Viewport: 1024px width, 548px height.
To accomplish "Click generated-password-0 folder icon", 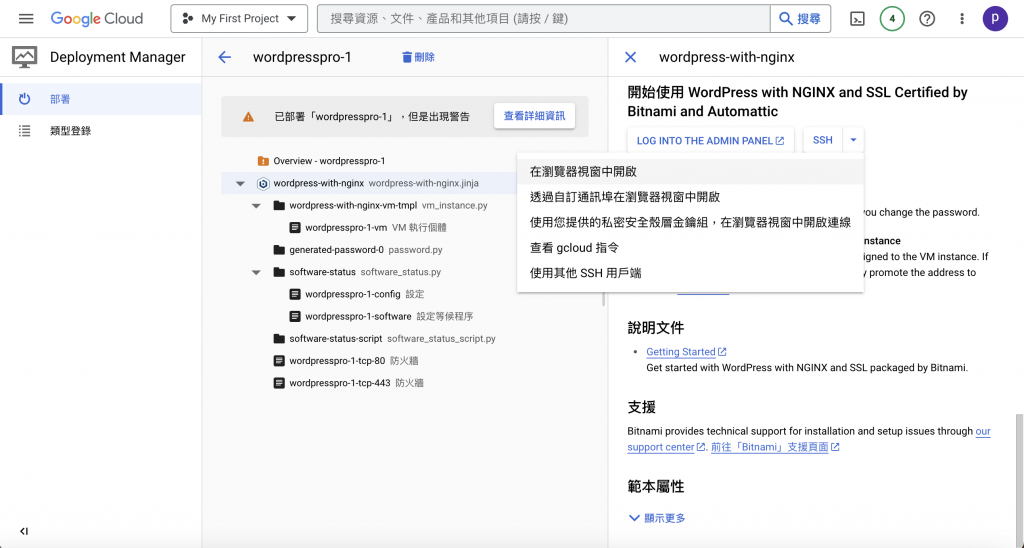I will (x=280, y=250).
